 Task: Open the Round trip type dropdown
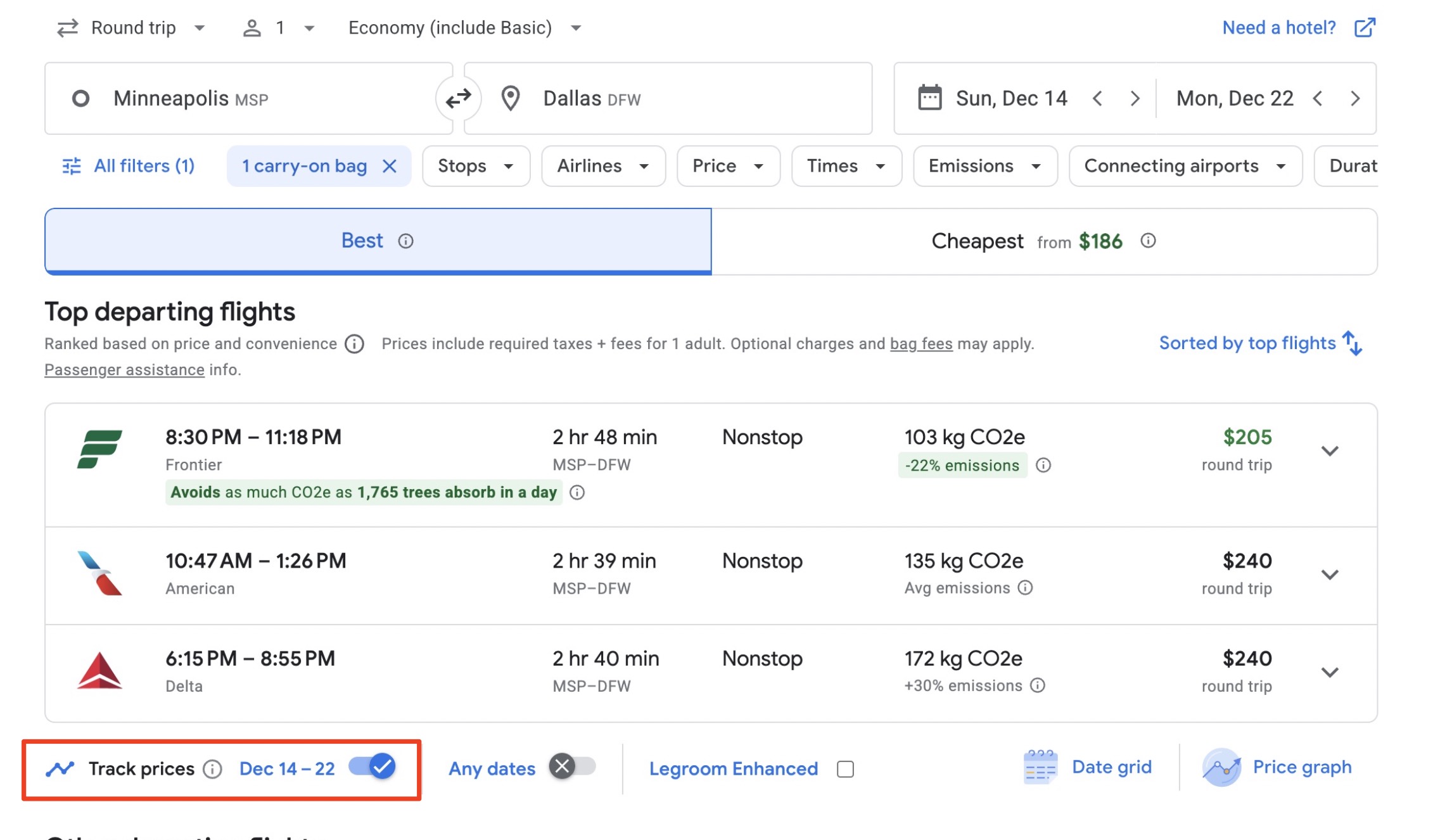tap(131, 28)
